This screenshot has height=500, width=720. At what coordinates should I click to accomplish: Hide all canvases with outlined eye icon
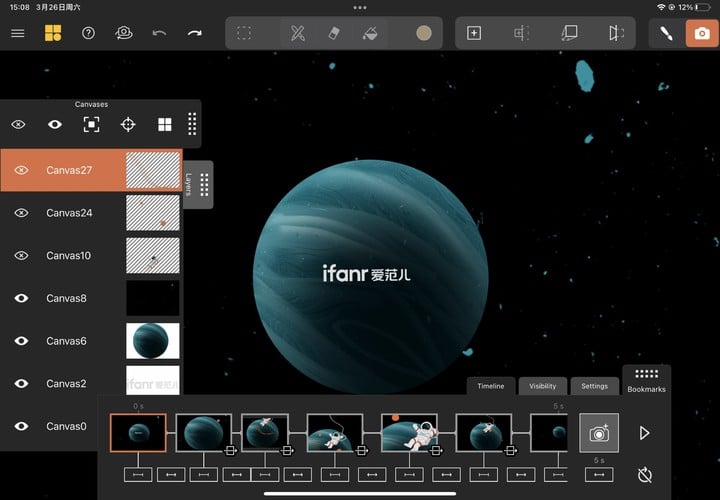coord(18,124)
